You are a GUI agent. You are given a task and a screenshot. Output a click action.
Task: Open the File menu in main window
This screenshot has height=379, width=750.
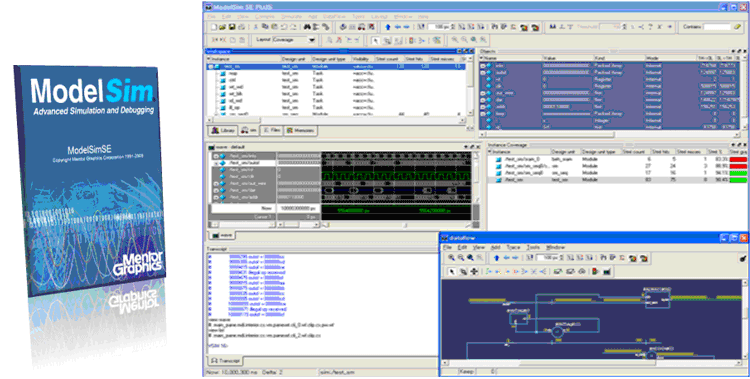tap(211, 16)
